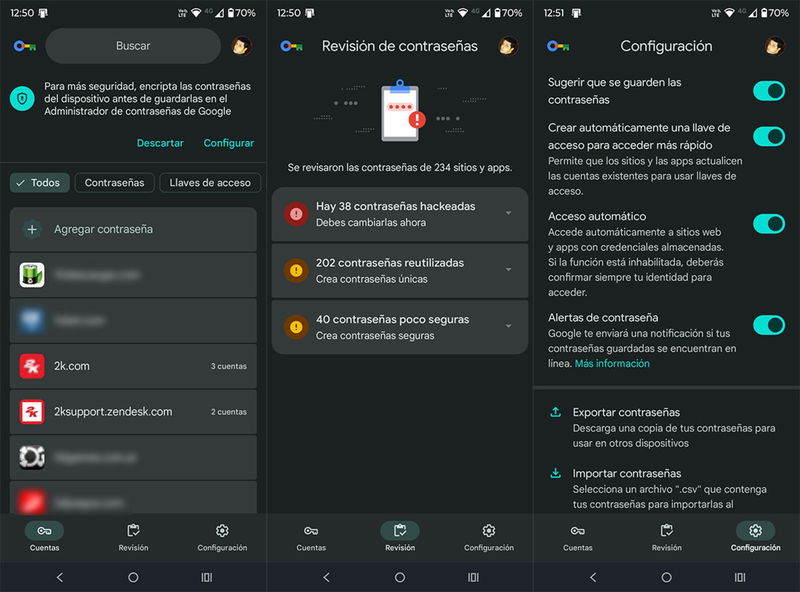Open the Google Password Manager key icon
800x592 pixels.
(24, 45)
